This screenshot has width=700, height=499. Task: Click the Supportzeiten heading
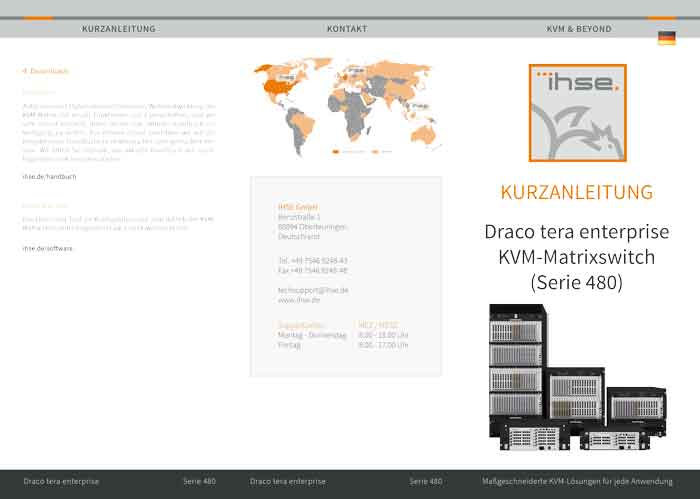[302, 325]
